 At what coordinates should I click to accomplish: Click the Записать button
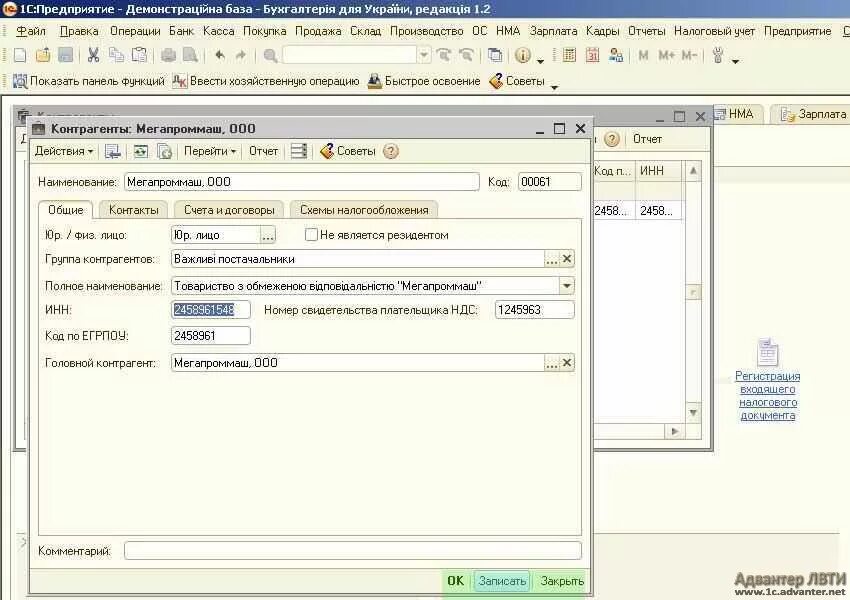(502, 581)
